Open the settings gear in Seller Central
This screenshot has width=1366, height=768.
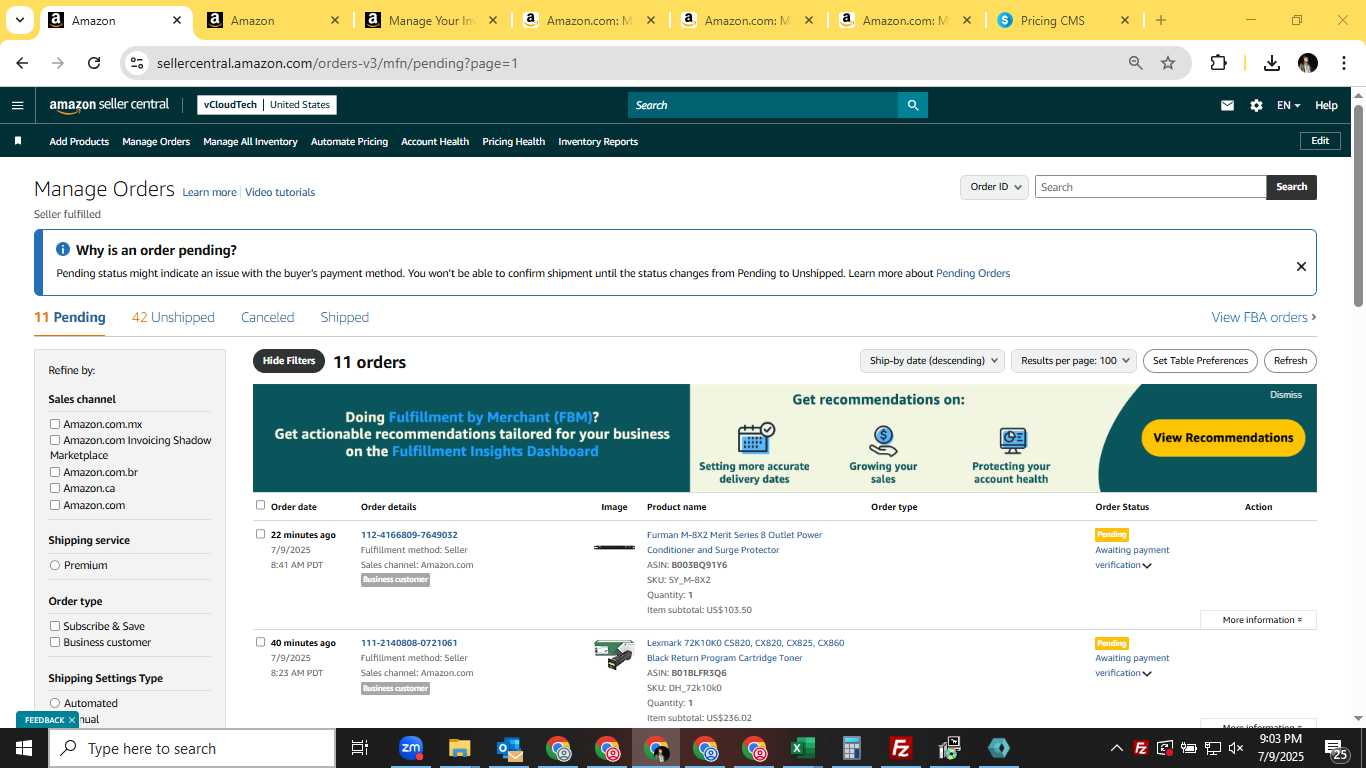(x=1256, y=105)
